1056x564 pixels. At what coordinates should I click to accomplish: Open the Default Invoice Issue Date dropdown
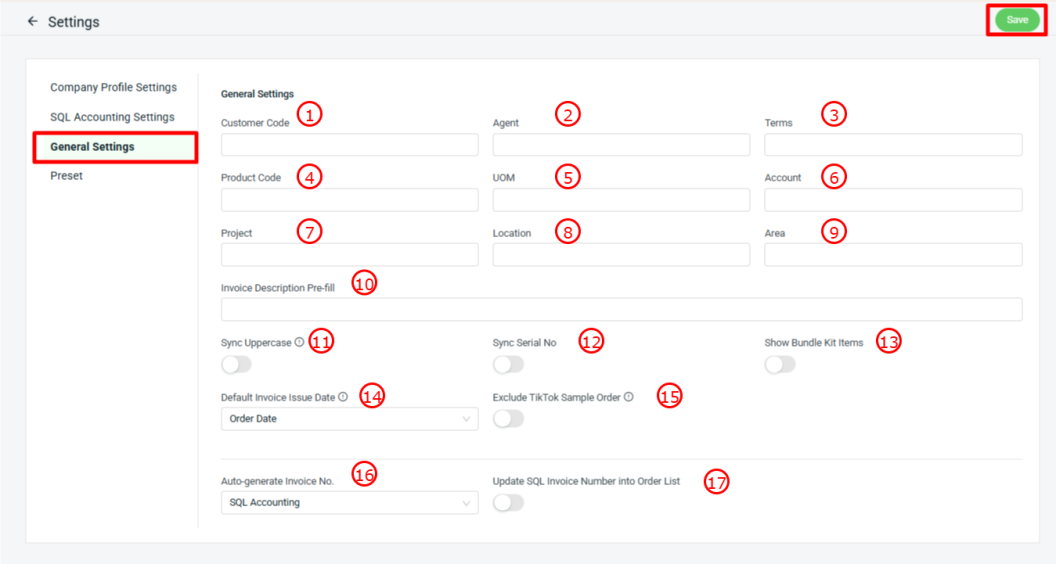coord(349,419)
